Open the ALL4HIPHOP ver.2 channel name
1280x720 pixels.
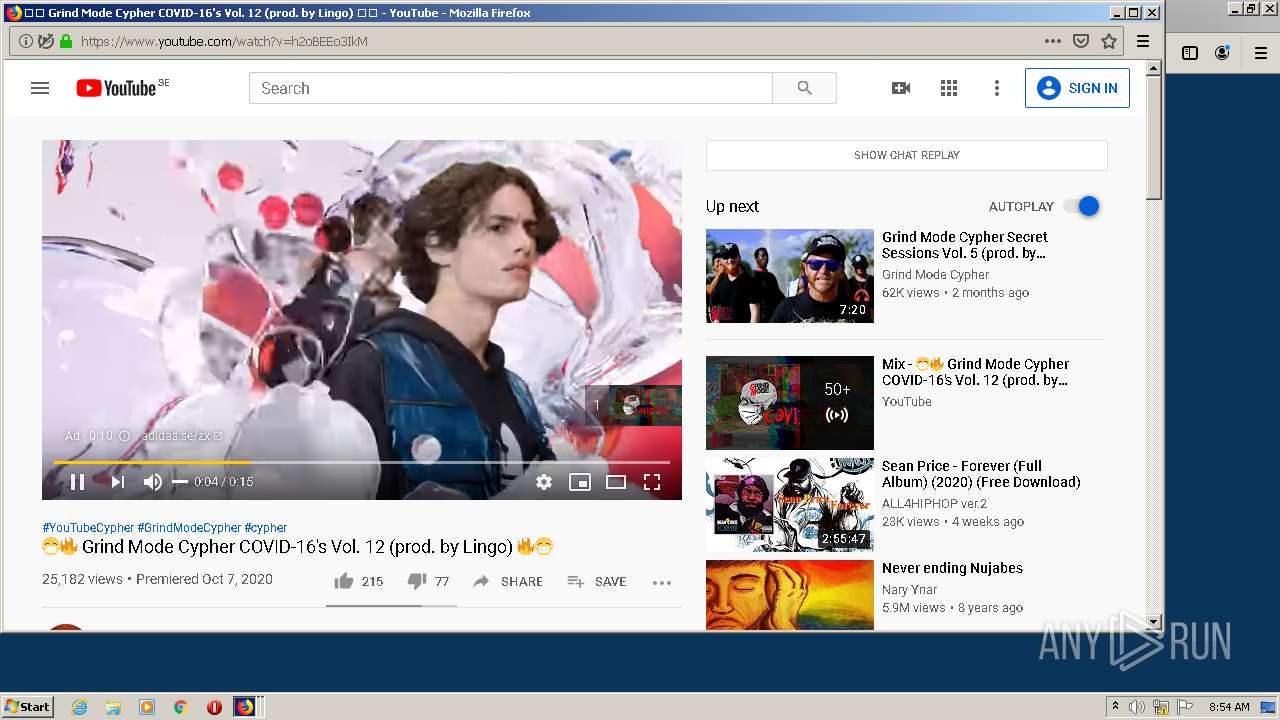(x=934, y=503)
